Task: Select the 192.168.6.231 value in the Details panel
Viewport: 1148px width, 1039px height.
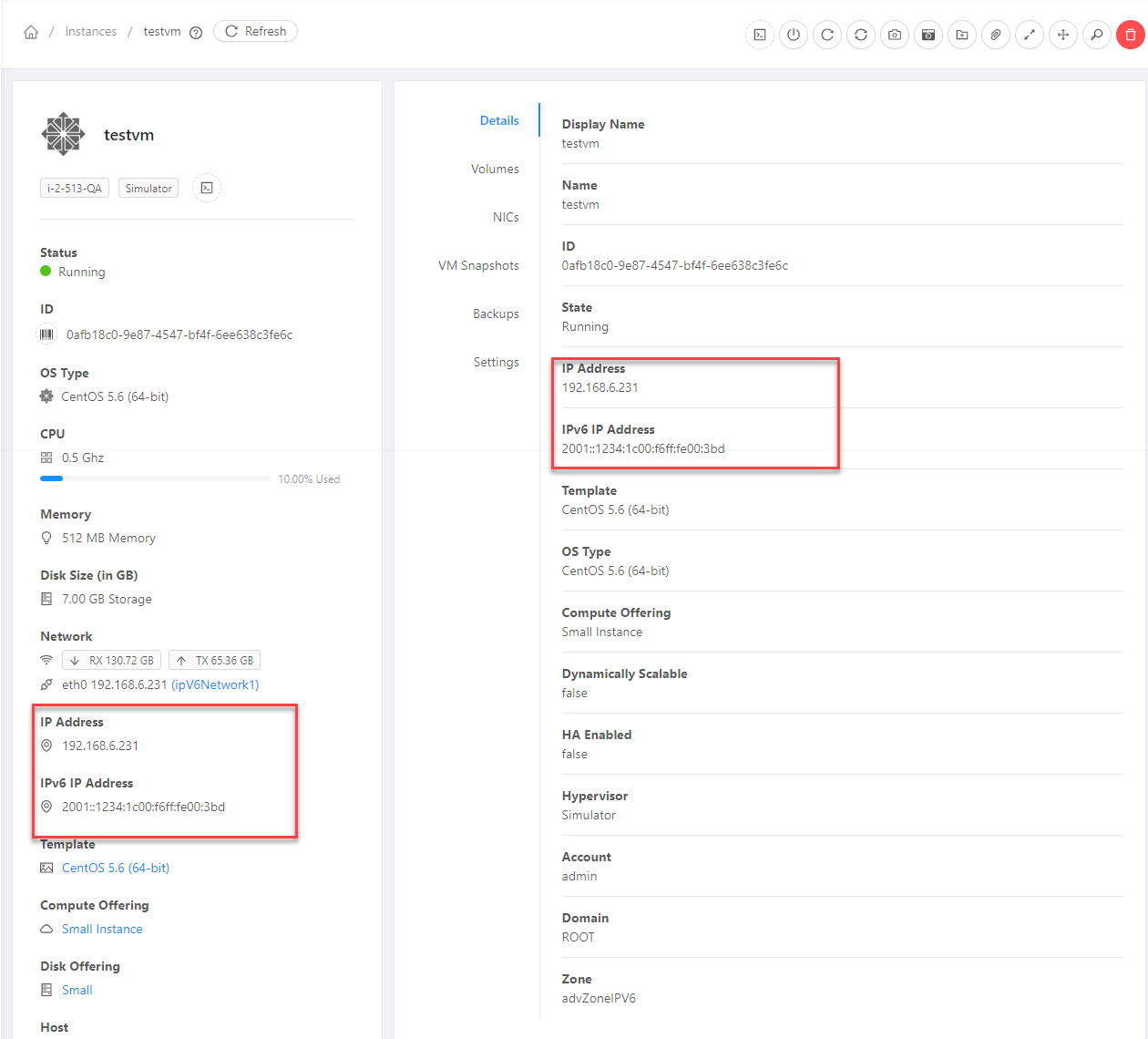Action: 600,387
